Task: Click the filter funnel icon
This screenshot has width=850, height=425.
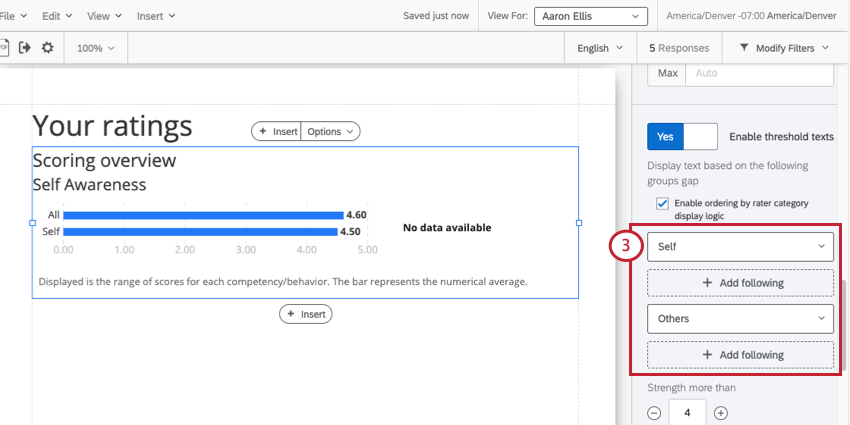Action: point(744,48)
